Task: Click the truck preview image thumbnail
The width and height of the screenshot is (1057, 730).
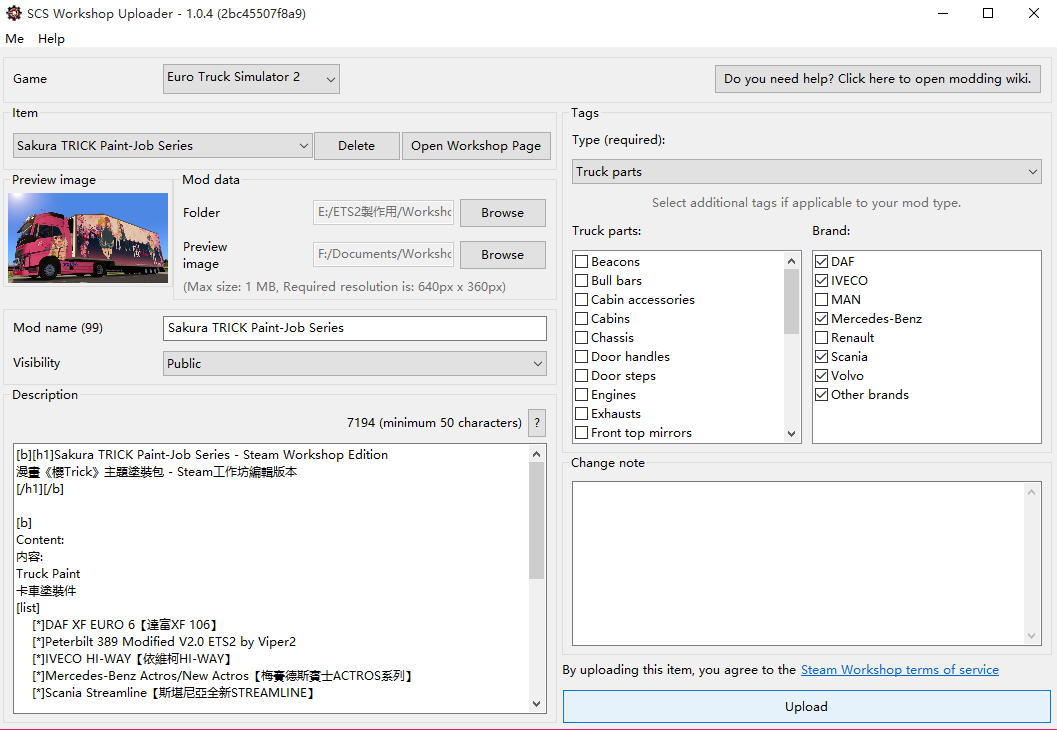Action: click(x=88, y=238)
